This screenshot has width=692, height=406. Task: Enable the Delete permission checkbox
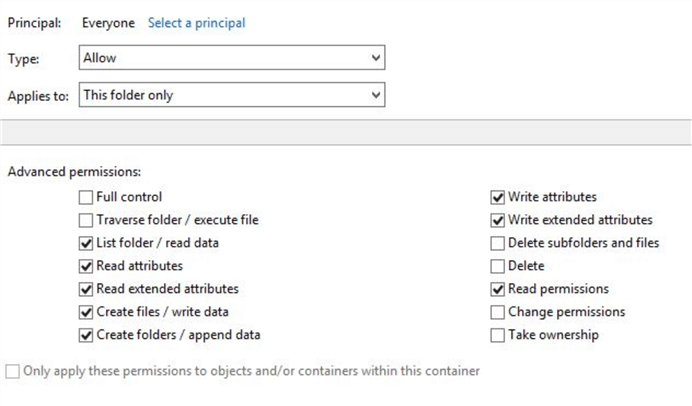tap(497, 266)
